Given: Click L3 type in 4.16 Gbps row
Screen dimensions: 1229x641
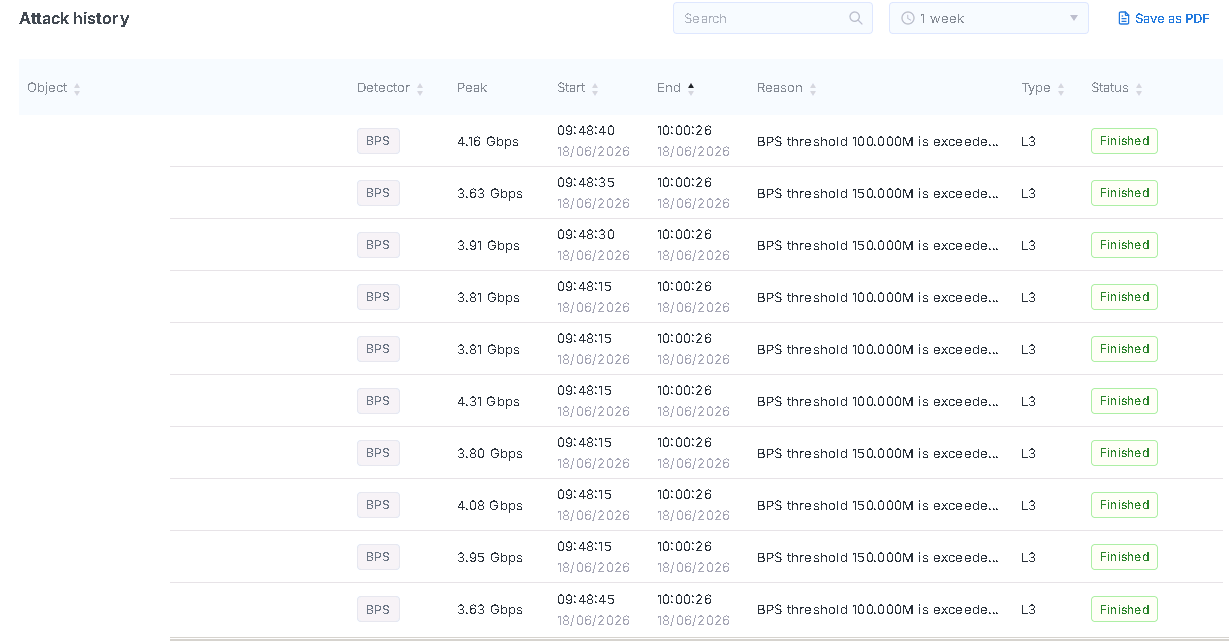Looking at the screenshot, I should [1028, 142].
